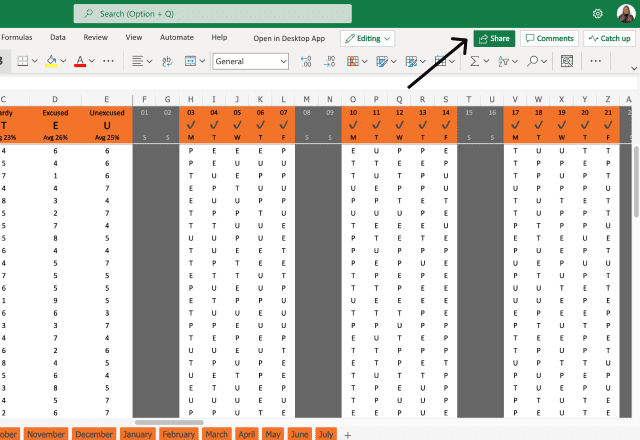Open the General number format dropdown
This screenshot has width=640, height=440.
click(x=251, y=61)
